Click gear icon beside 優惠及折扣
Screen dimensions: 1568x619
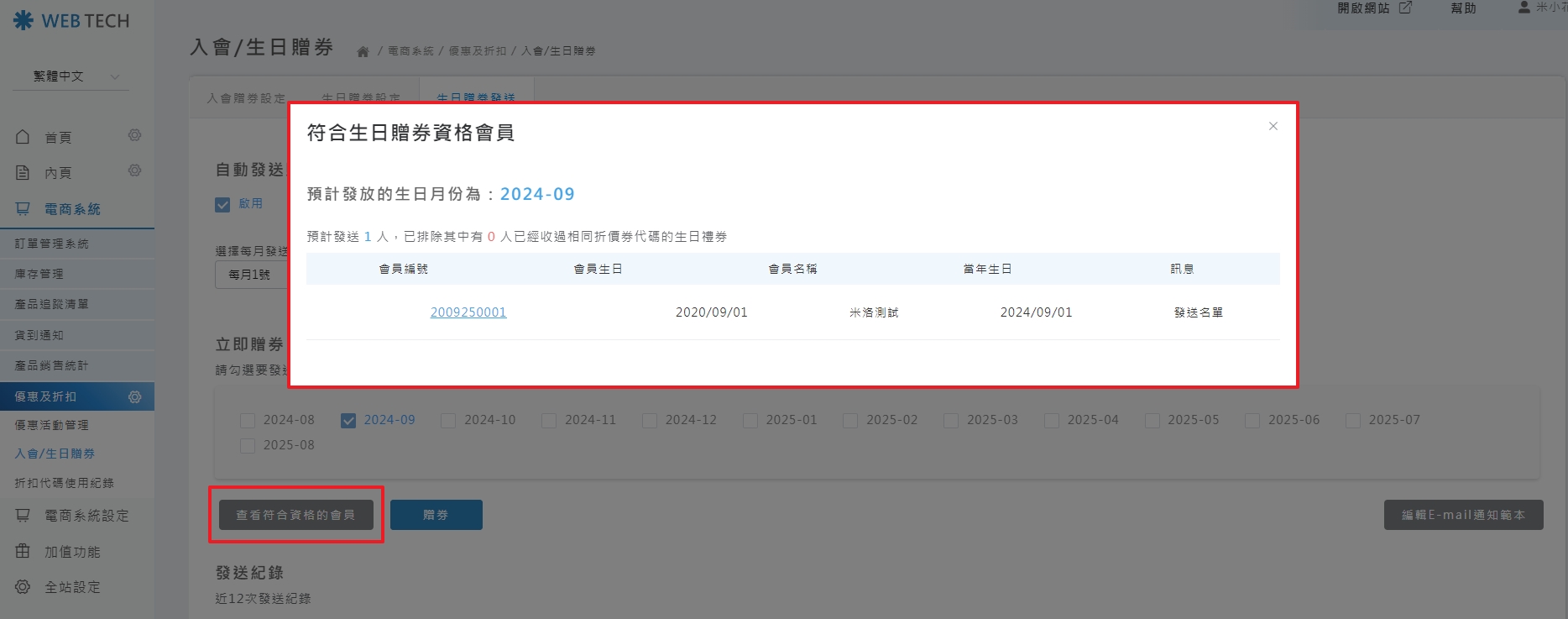(x=134, y=396)
